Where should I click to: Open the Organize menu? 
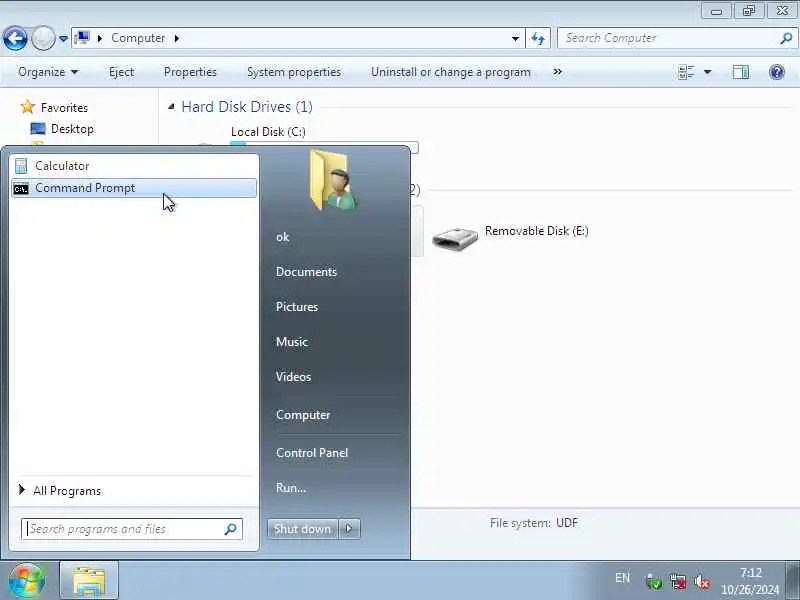tap(48, 72)
